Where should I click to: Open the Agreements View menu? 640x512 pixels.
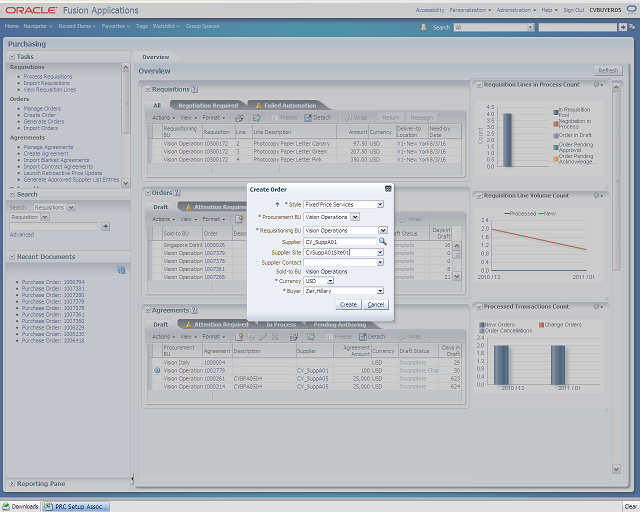189,337
